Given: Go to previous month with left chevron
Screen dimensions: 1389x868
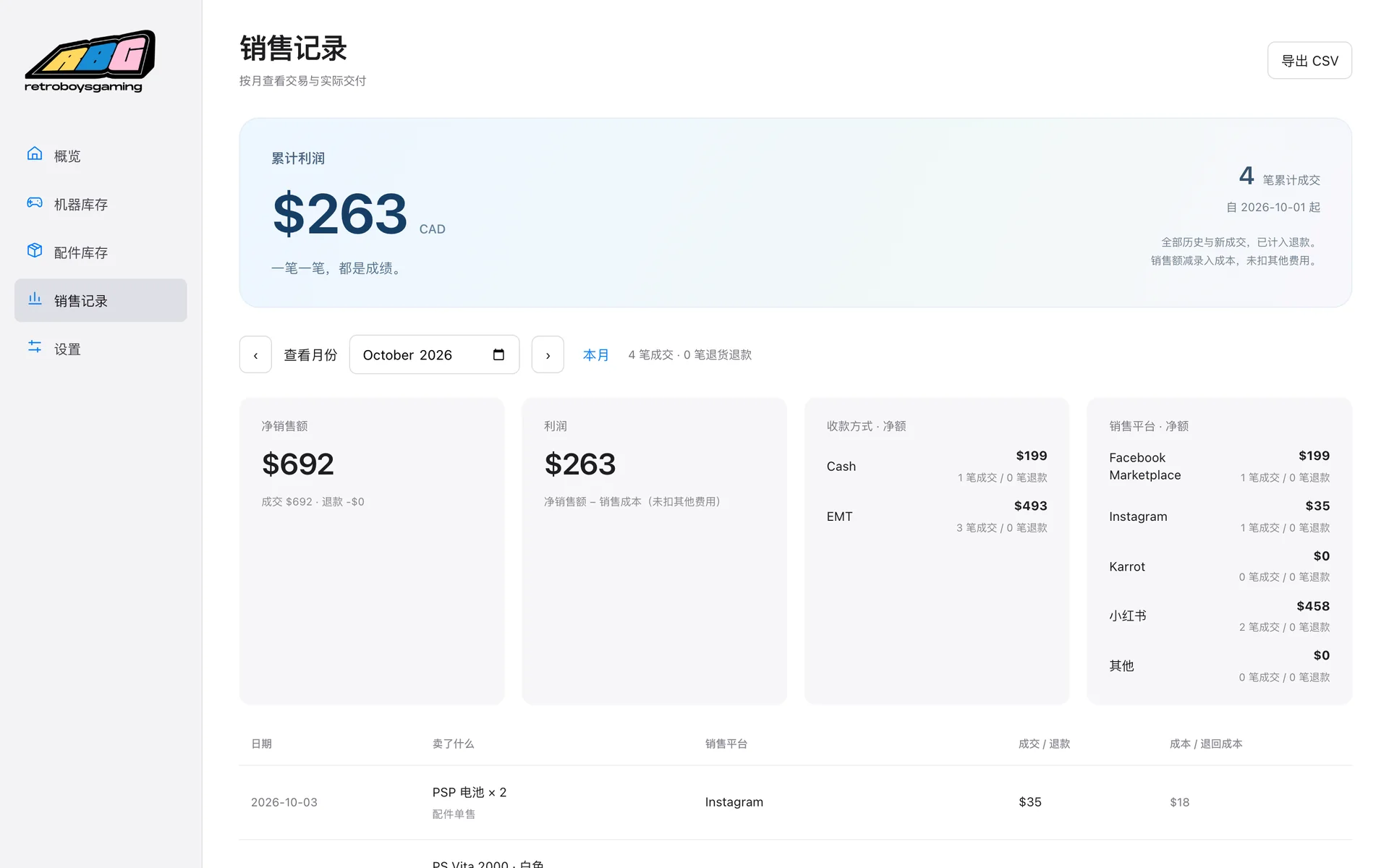Looking at the screenshot, I should (255, 354).
